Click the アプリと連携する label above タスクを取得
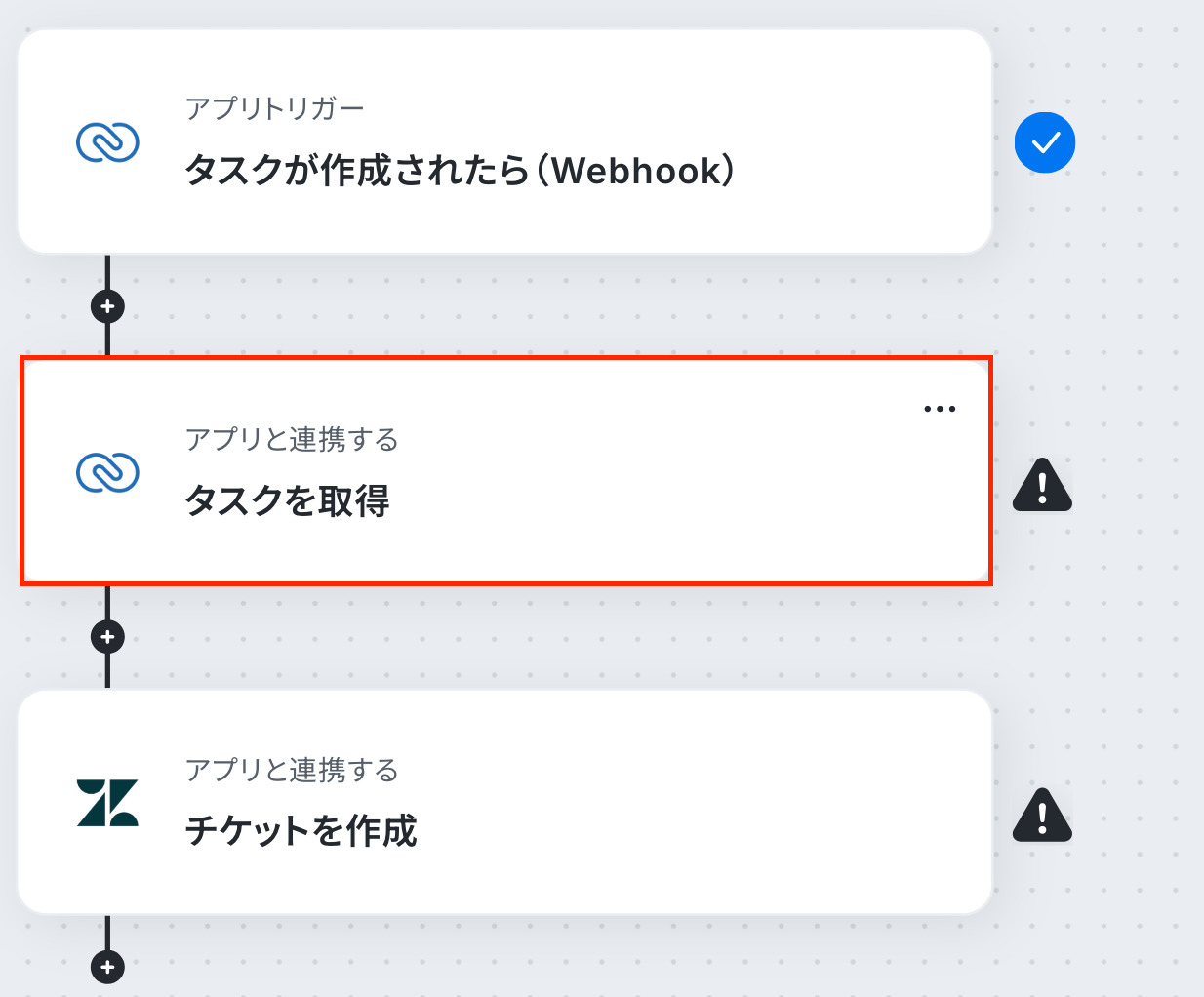The image size is (1204, 997). tap(292, 439)
